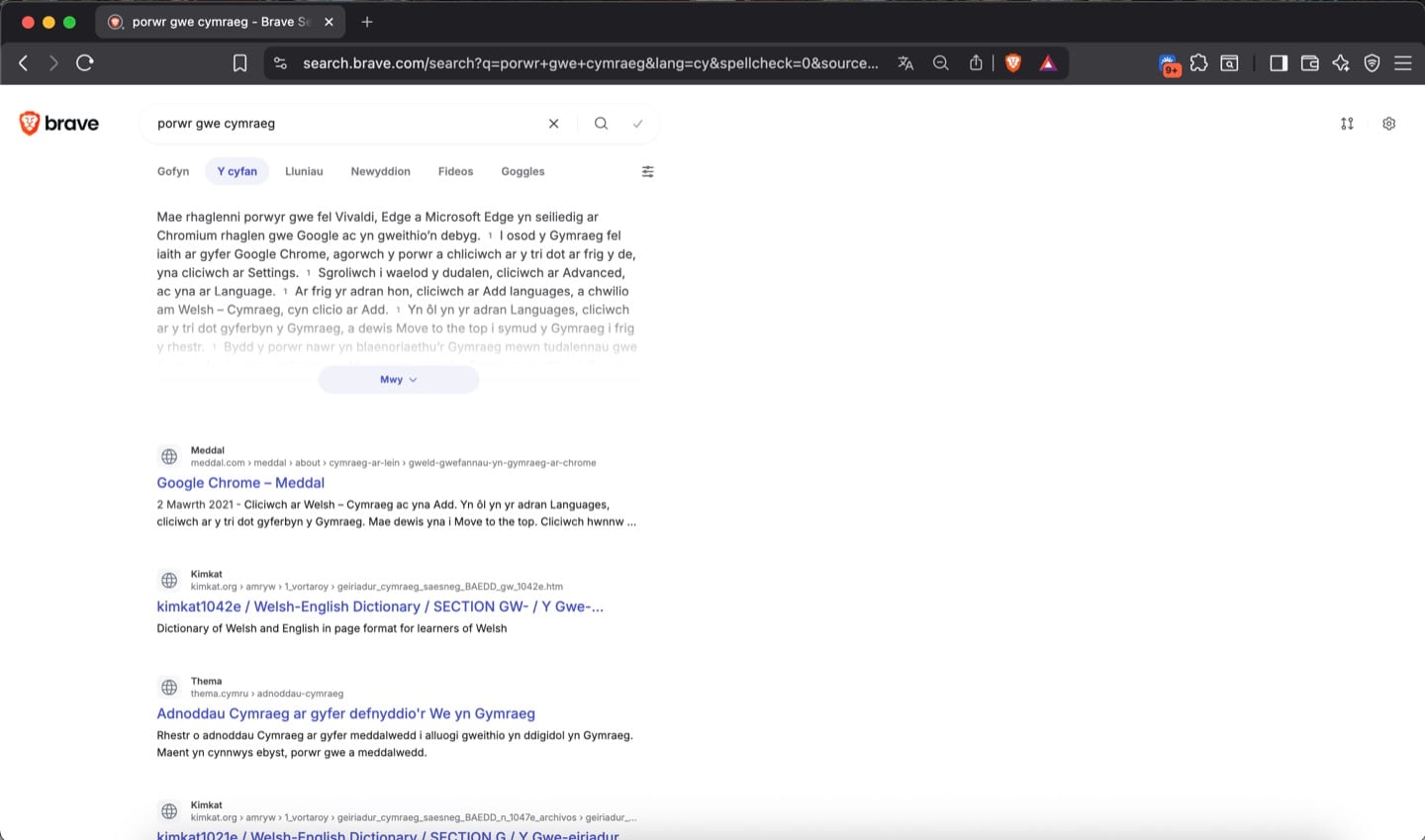Open the Brave Wallet icon
Viewport: 1425px width, 840px height.
(1310, 63)
